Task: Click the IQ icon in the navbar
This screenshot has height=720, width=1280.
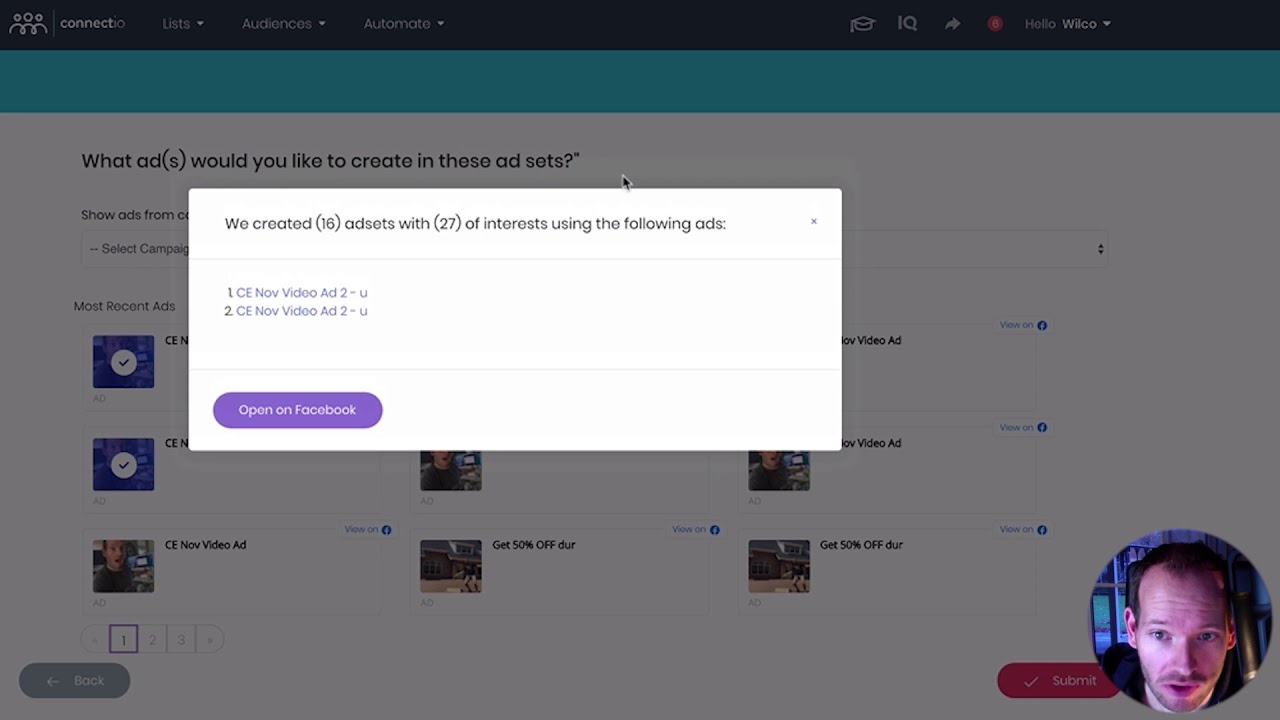Action: pos(907,23)
